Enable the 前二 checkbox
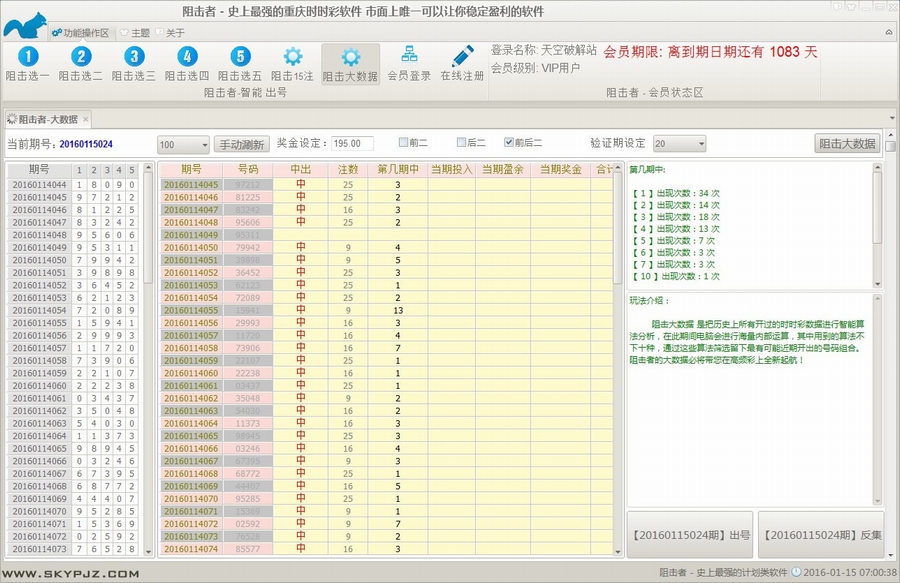Screen dimensions: 900x583 404,142
